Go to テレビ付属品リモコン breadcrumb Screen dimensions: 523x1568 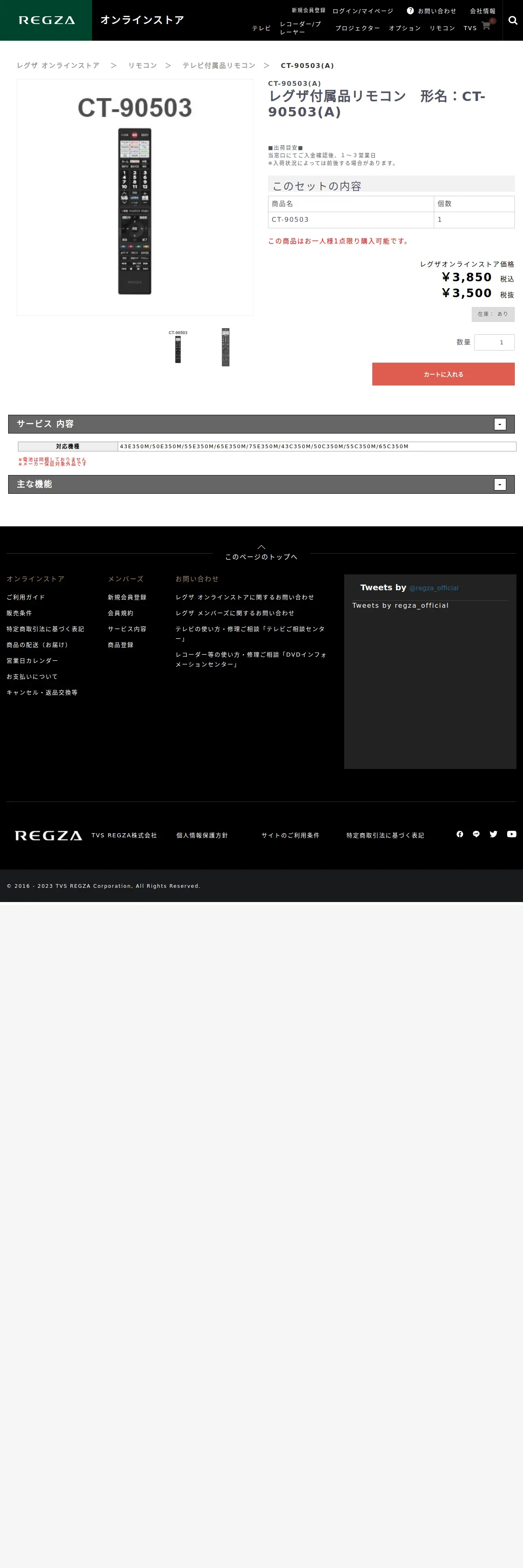click(x=219, y=66)
